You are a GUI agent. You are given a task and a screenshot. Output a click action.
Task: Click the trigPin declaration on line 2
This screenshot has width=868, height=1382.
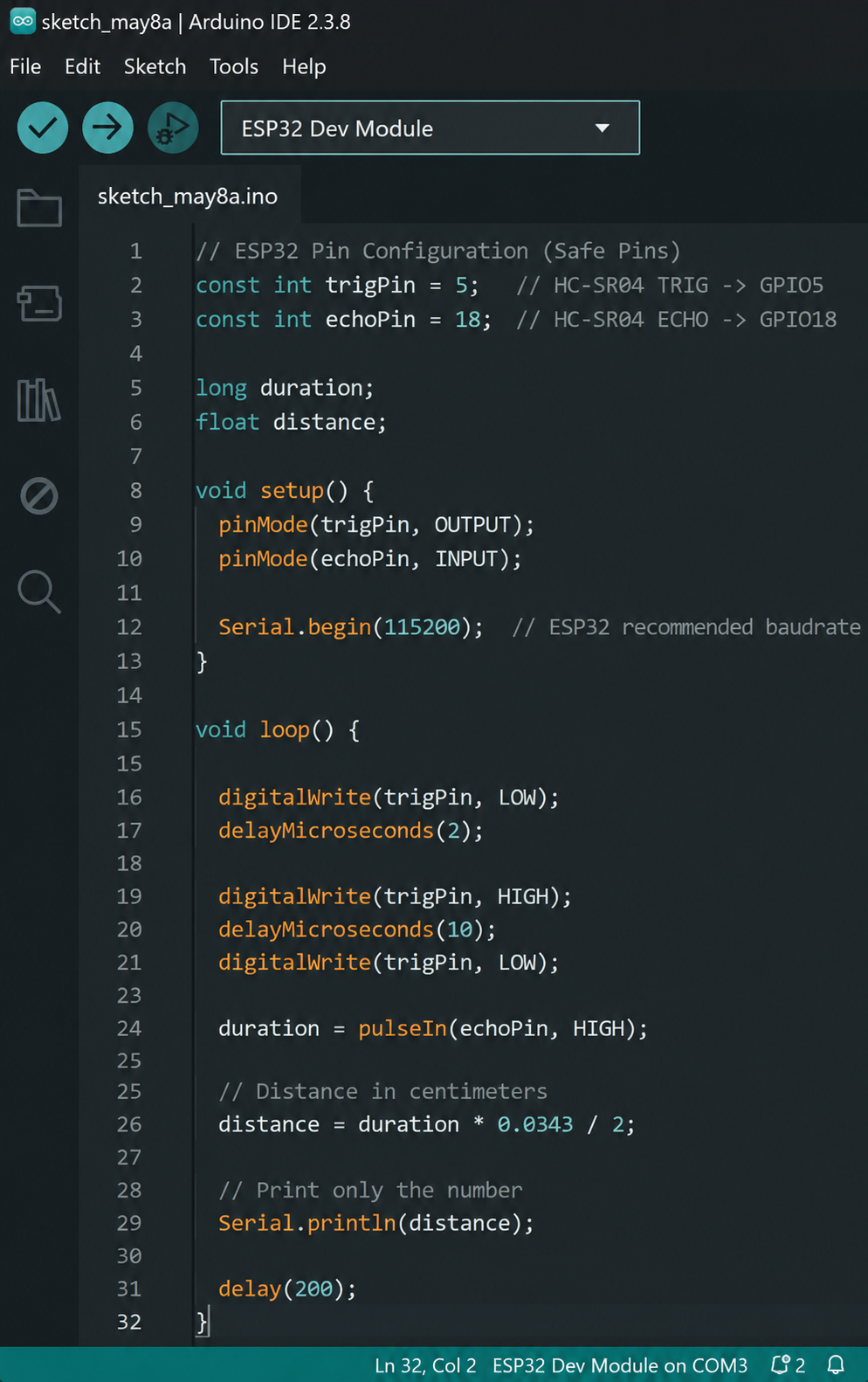337,286
